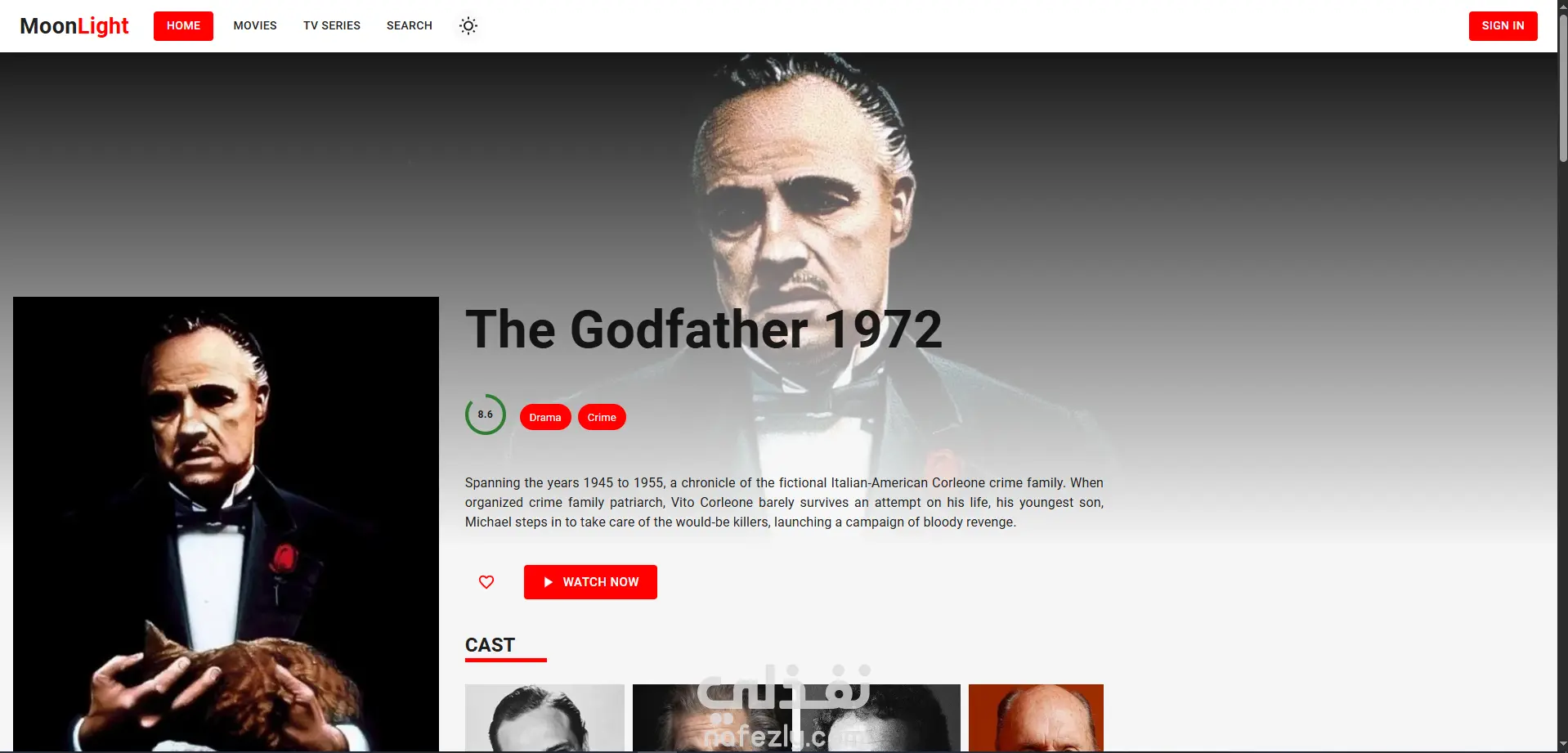This screenshot has height=753, width=1568.
Task: Toggle the light/dark theme sun icon
Action: (x=468, y=26)
